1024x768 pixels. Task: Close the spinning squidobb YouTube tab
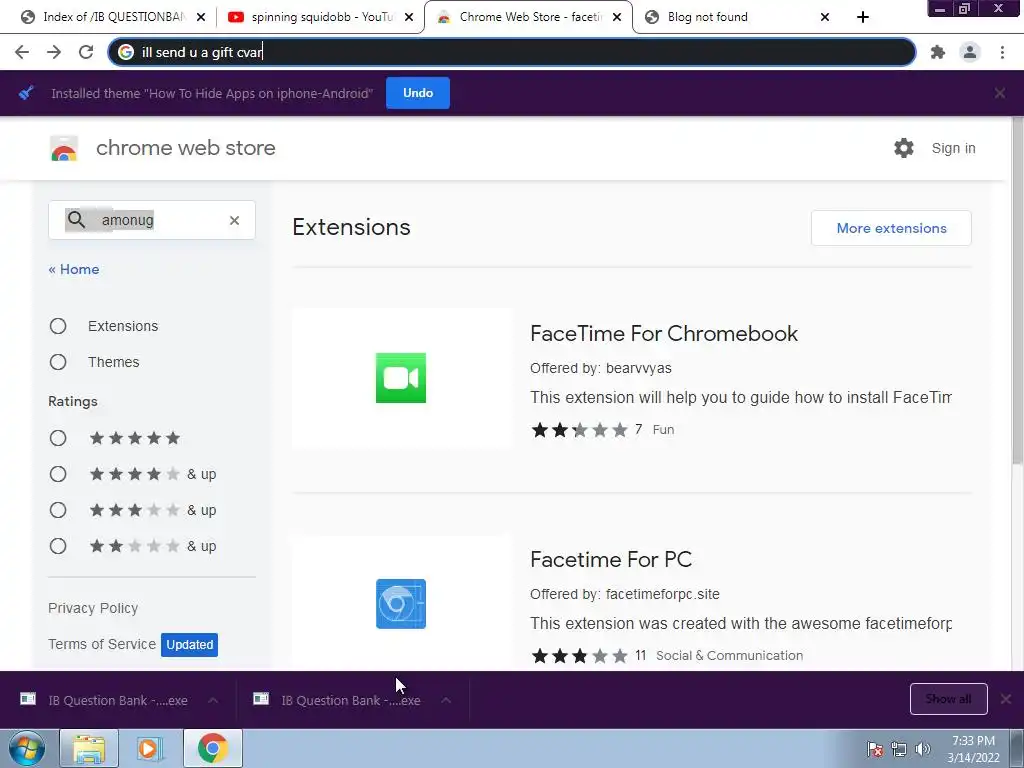[409, 17]
